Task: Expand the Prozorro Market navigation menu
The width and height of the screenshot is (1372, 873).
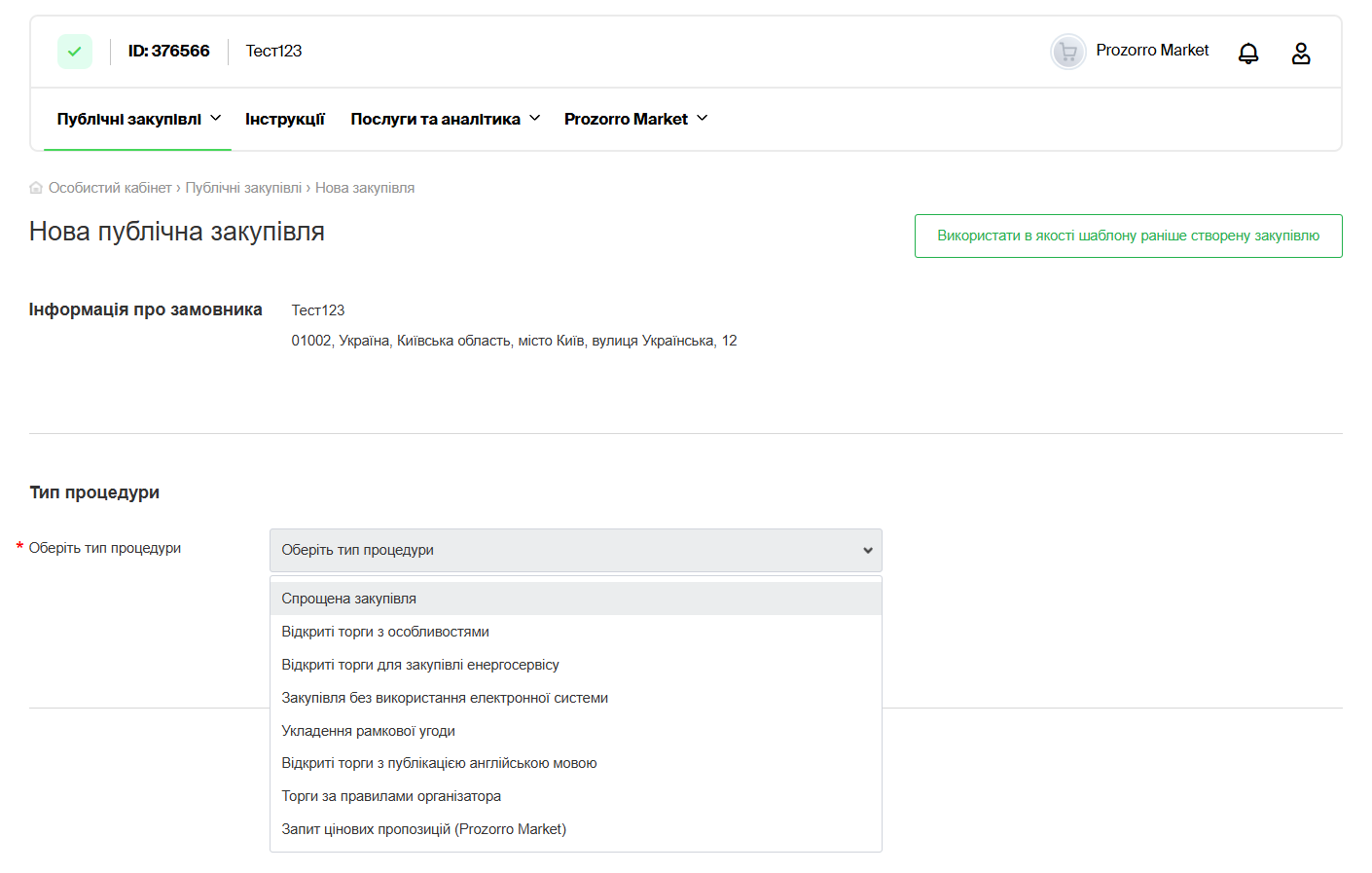Action: point(635,119)
